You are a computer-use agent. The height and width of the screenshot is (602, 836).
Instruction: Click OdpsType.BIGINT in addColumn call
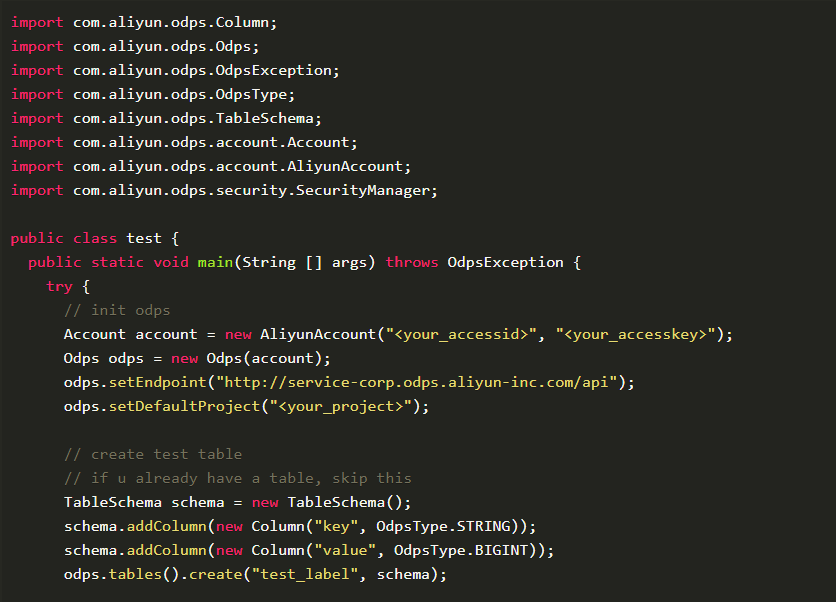[x=461, y=550]
